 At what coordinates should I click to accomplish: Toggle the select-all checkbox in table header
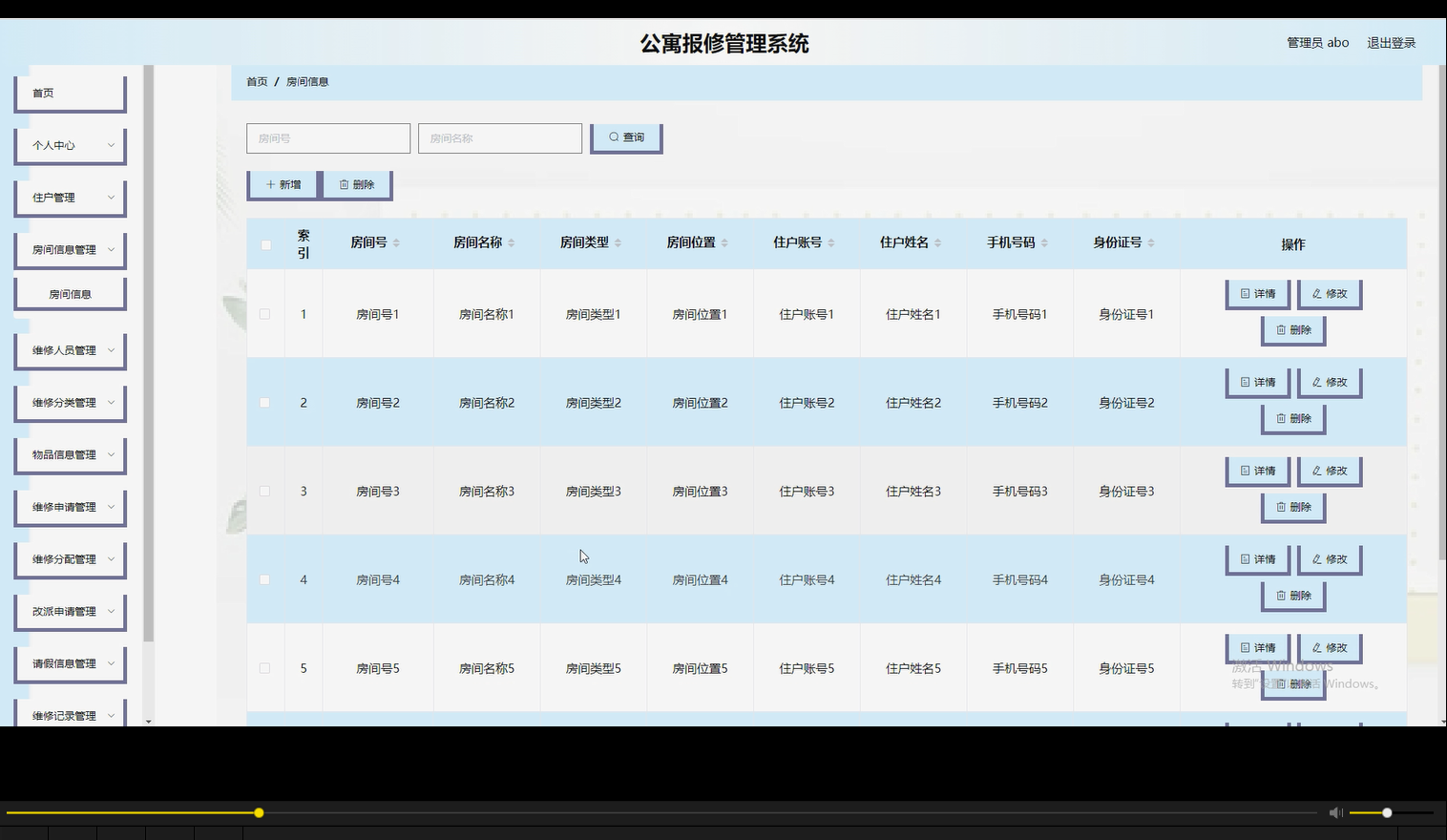click(265, 245)
